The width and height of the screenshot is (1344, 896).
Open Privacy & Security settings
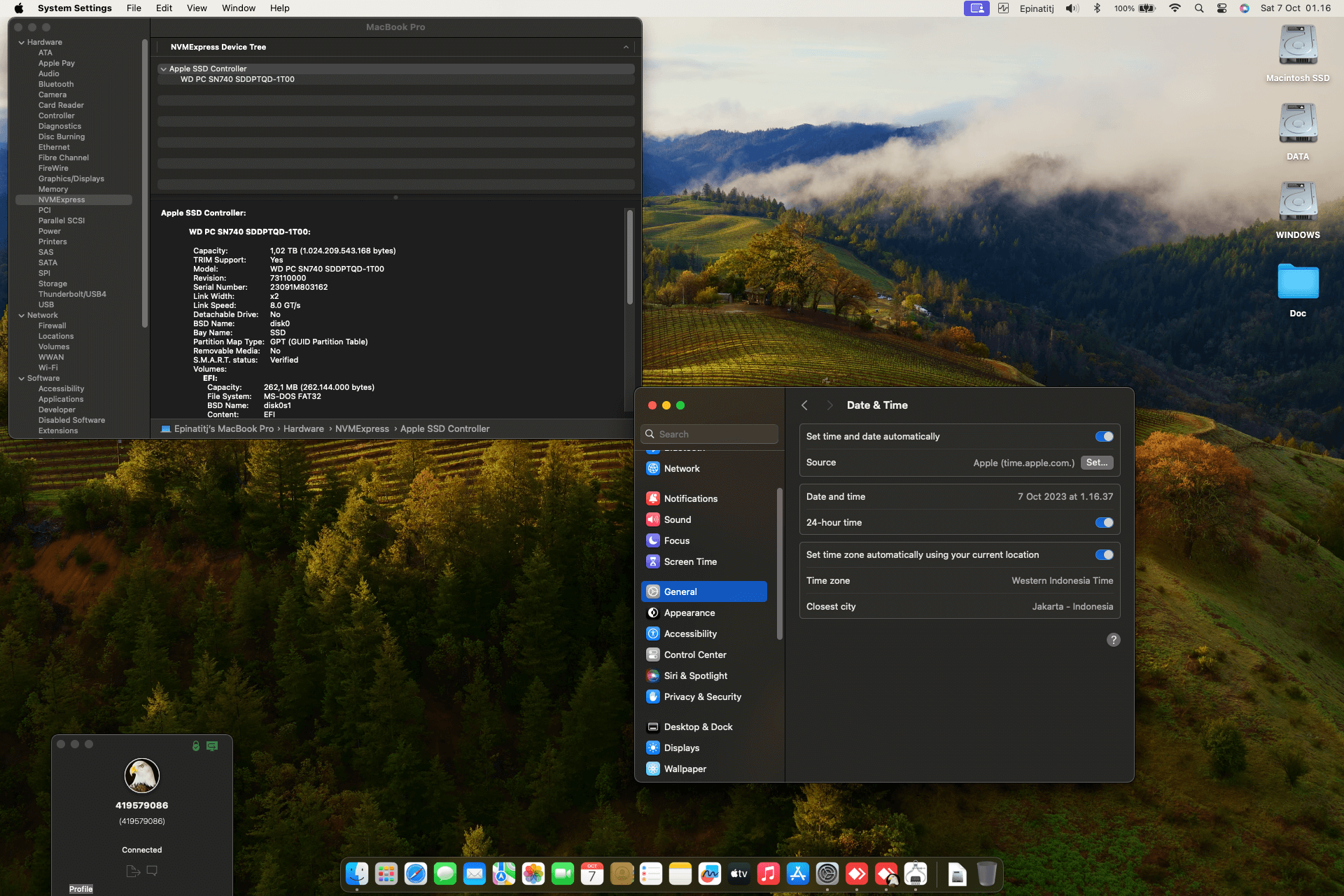click(x=702, y=696)
